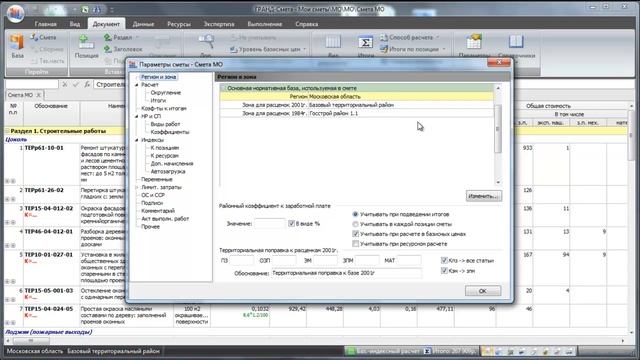Select 'Регион Московская область' row
640x360 pixels.
(x=356, y=97)
